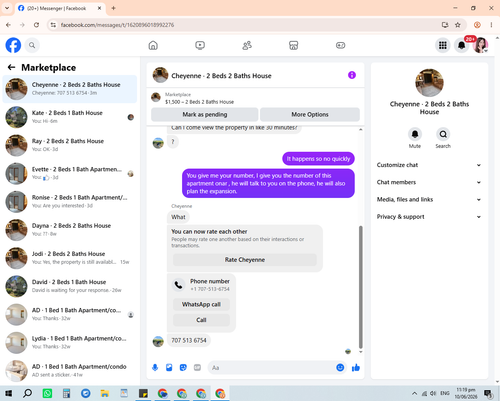Click Mark as pending button
The width and height of the screenshot is (500, 401).
(x=205, y=114)
